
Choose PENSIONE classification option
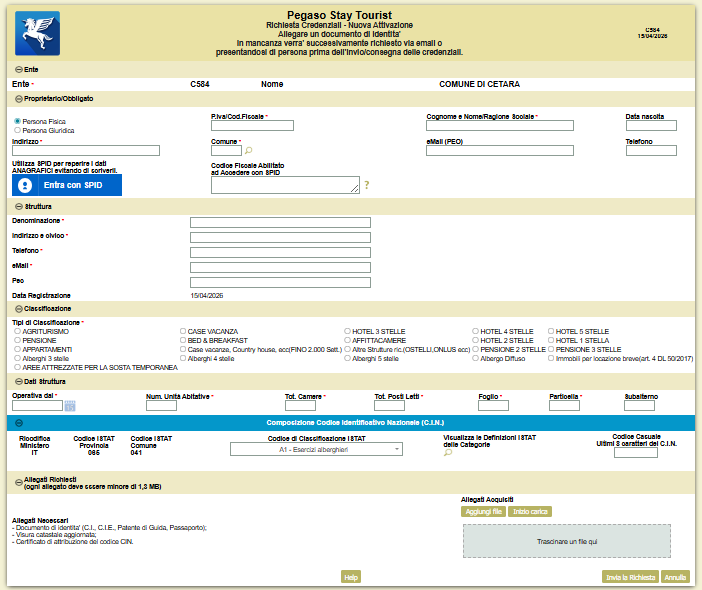pyautogui.click(x=17, y=340)
